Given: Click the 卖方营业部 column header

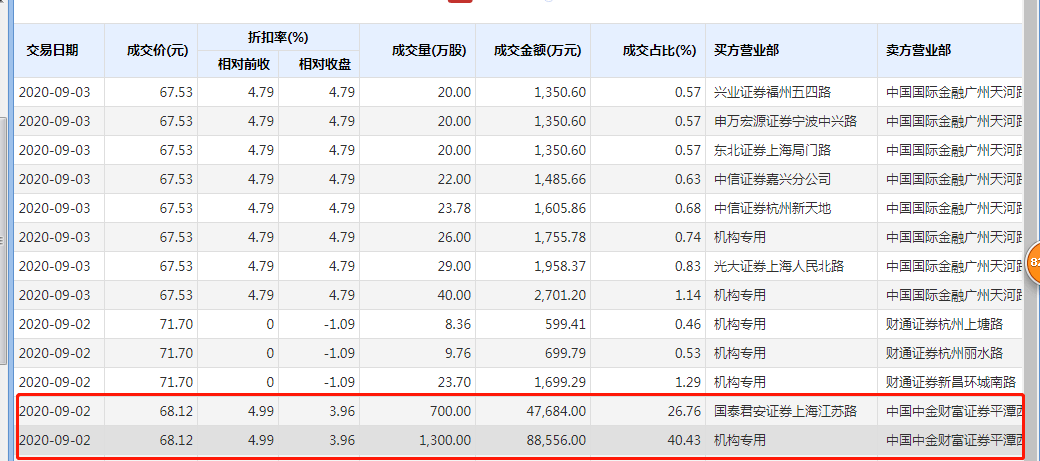Looking at the screenshot, I should tap(918, 49).
